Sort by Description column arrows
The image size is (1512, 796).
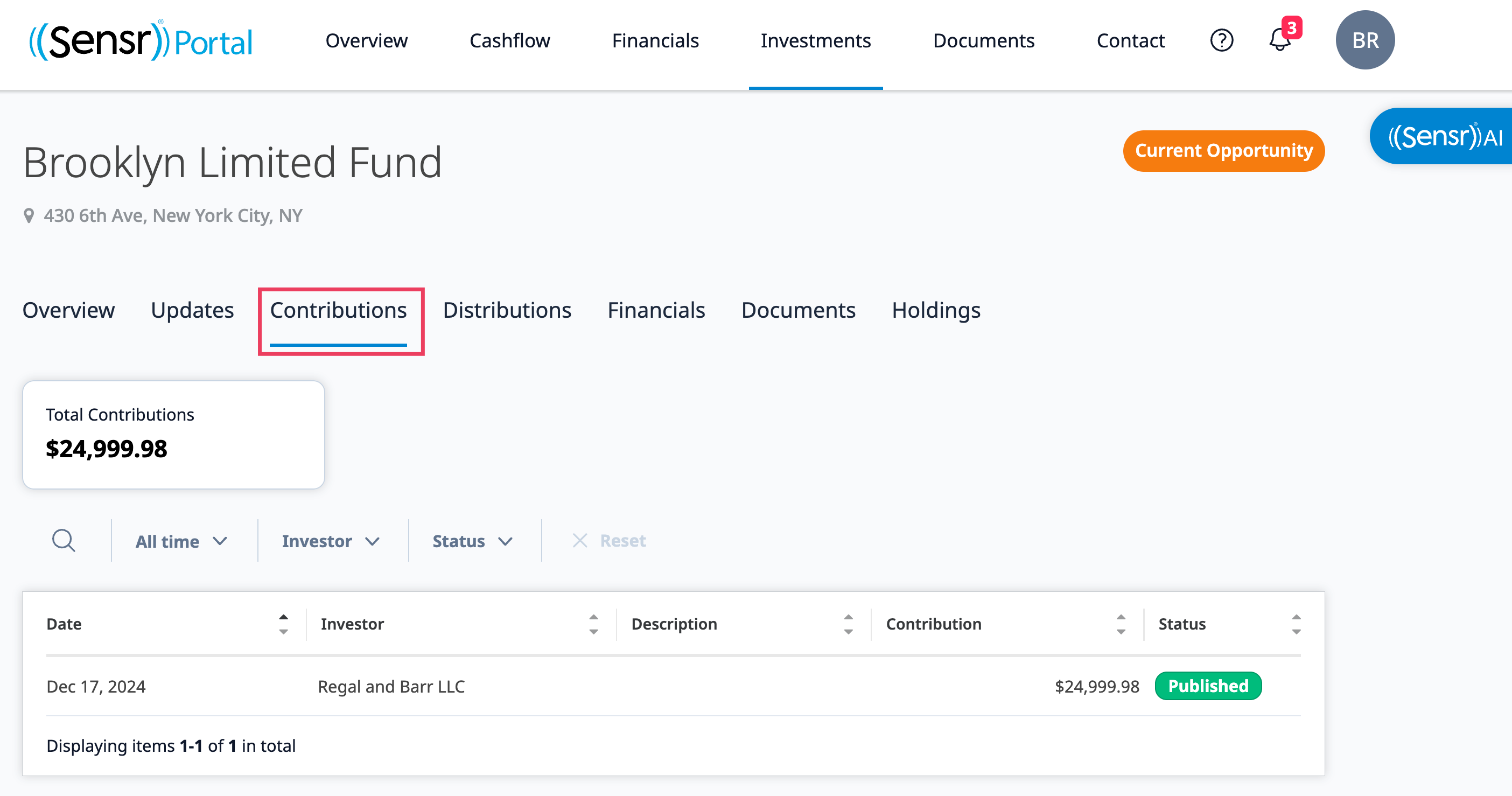(848, 624)
